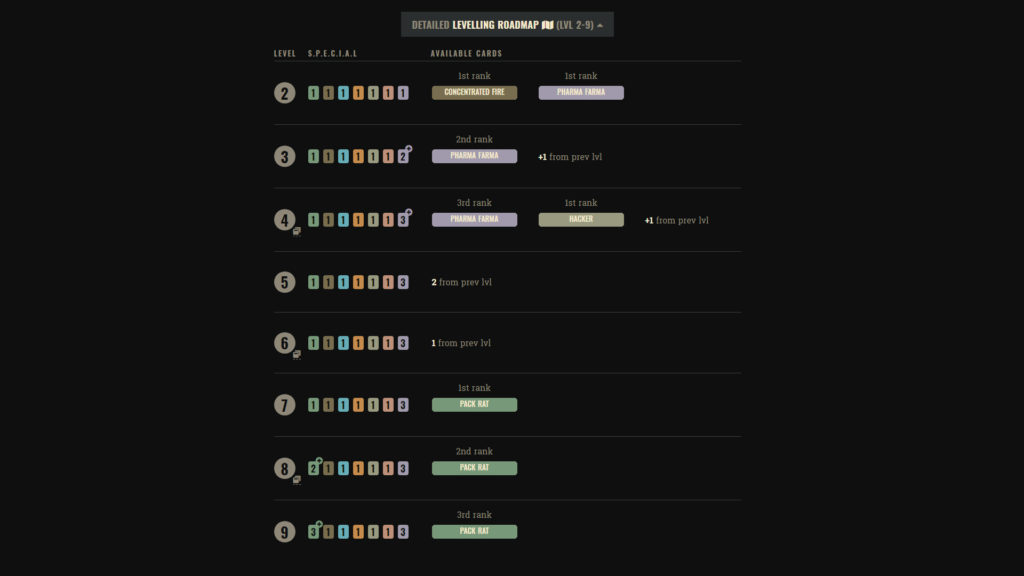Viewport: 1024px width, 576px height.
Task: Click the level 5 circle badge
Action: pyautogui.click(x=285, y=282)
